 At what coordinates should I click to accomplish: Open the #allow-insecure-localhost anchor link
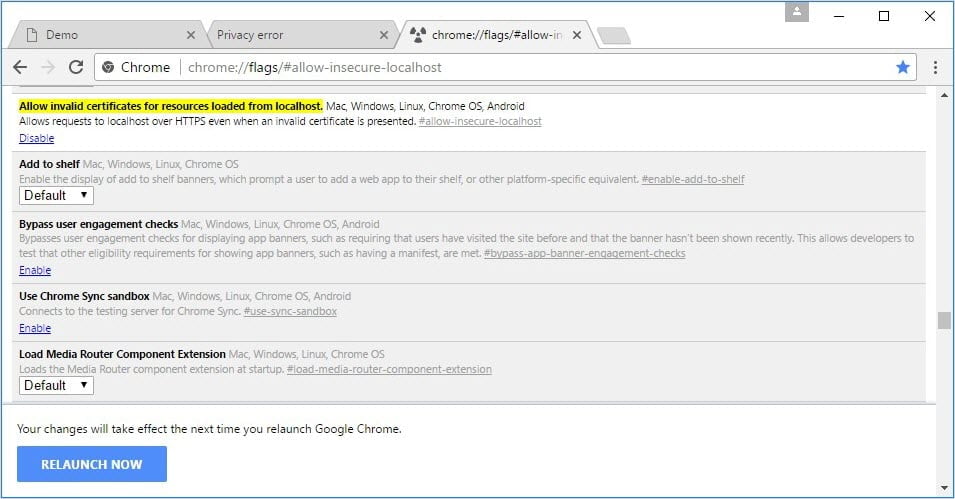point(480,121)
